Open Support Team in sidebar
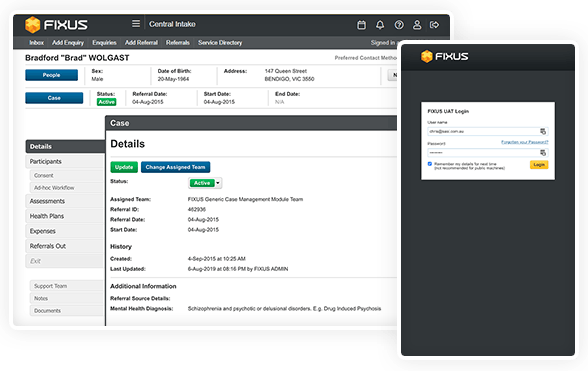 (67, 286)
